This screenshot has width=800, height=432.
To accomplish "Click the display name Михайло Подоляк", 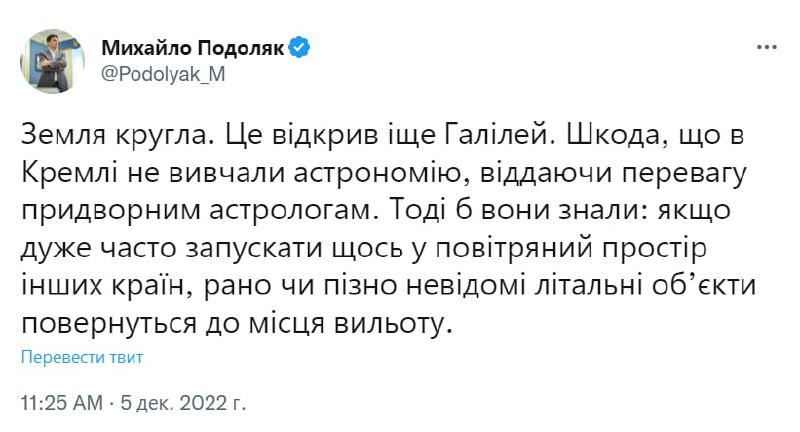I will pos(193,46).
